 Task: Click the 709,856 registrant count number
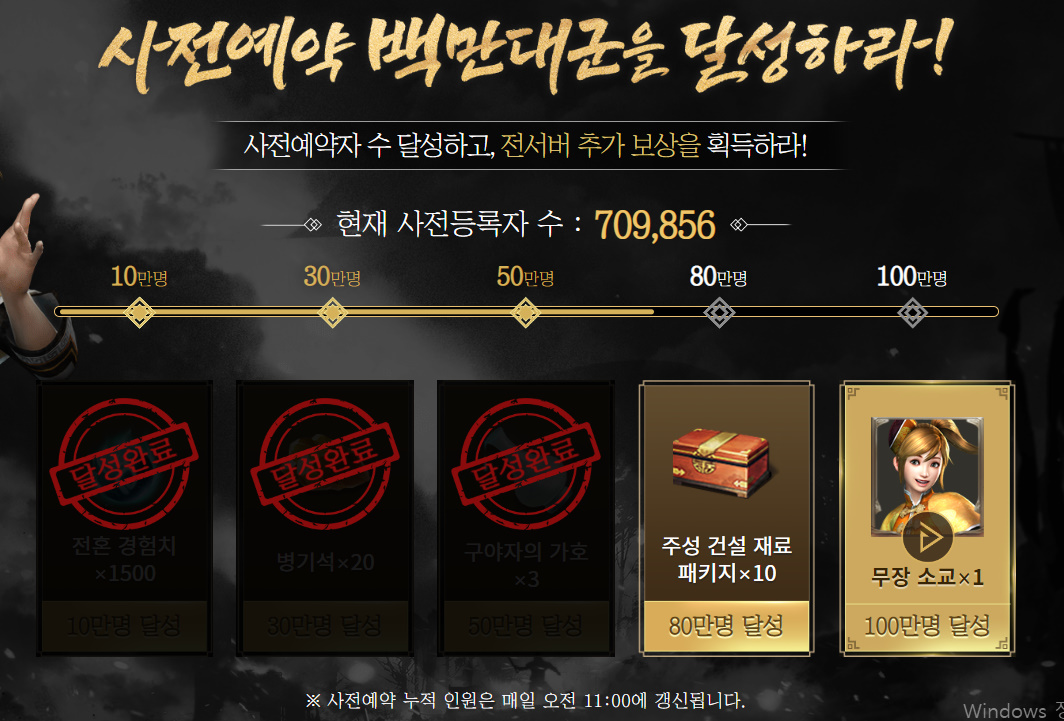[x=655, y=226]
